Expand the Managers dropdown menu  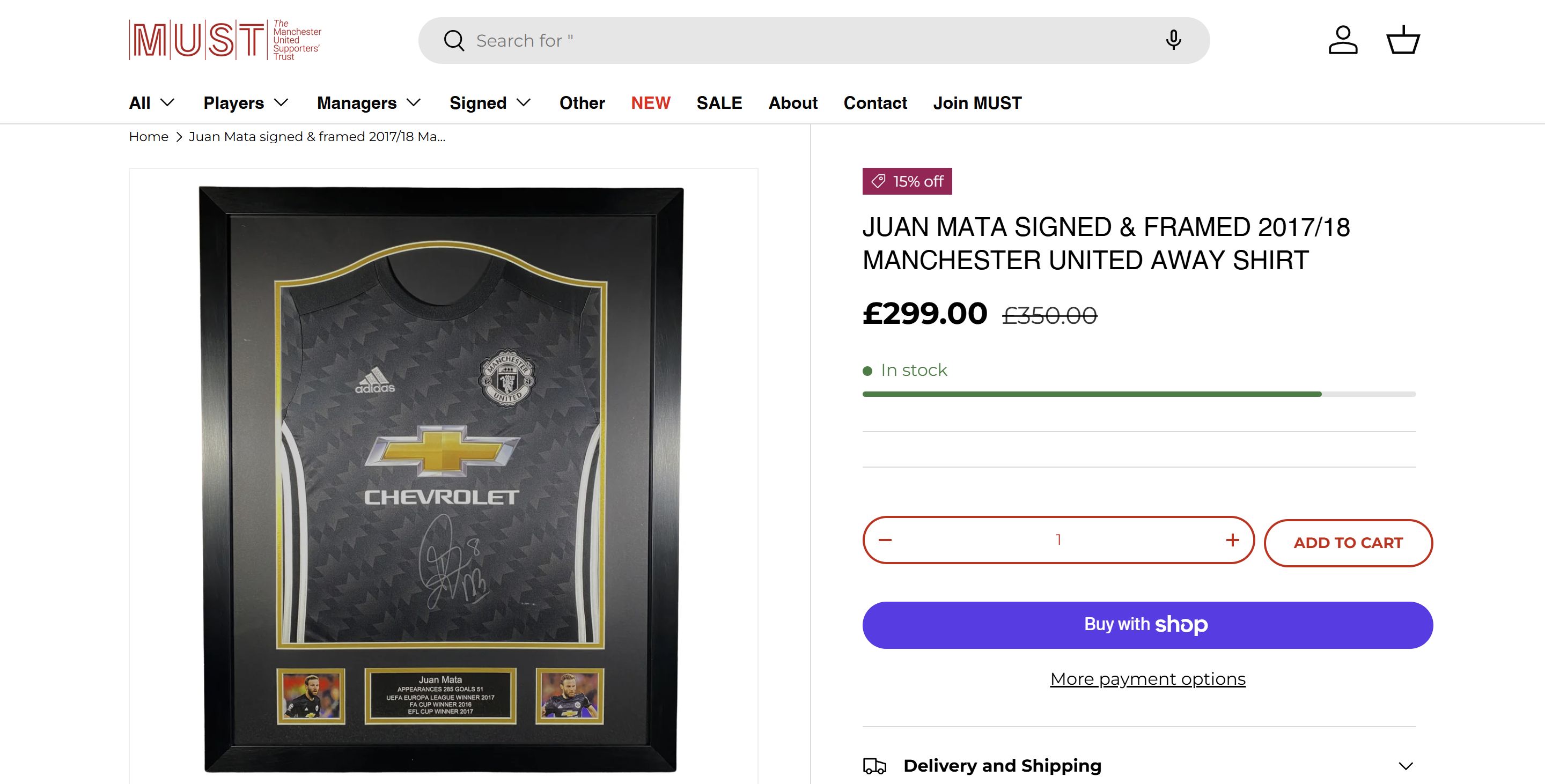click(x=369, y=103)
